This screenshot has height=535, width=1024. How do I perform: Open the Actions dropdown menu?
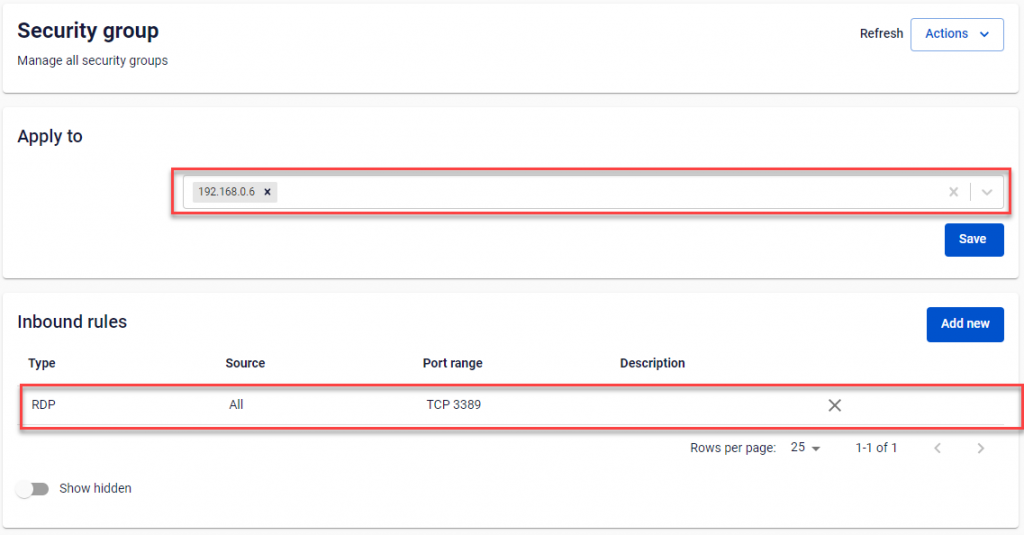click(956, 34)
